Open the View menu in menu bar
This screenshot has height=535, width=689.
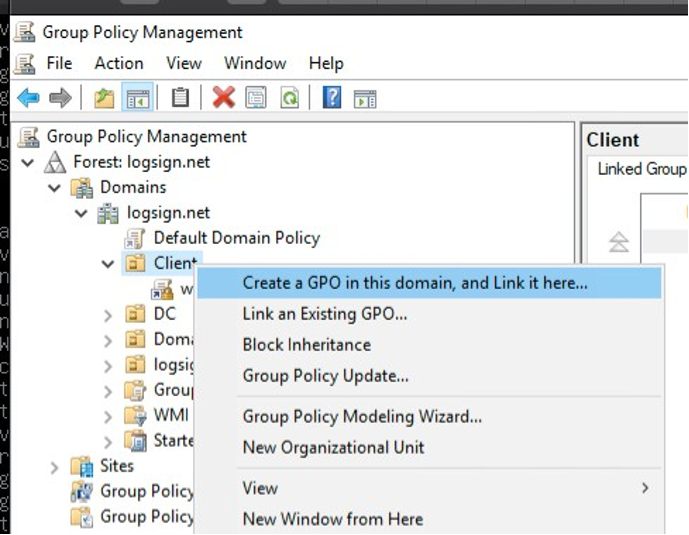pos(184,64)
